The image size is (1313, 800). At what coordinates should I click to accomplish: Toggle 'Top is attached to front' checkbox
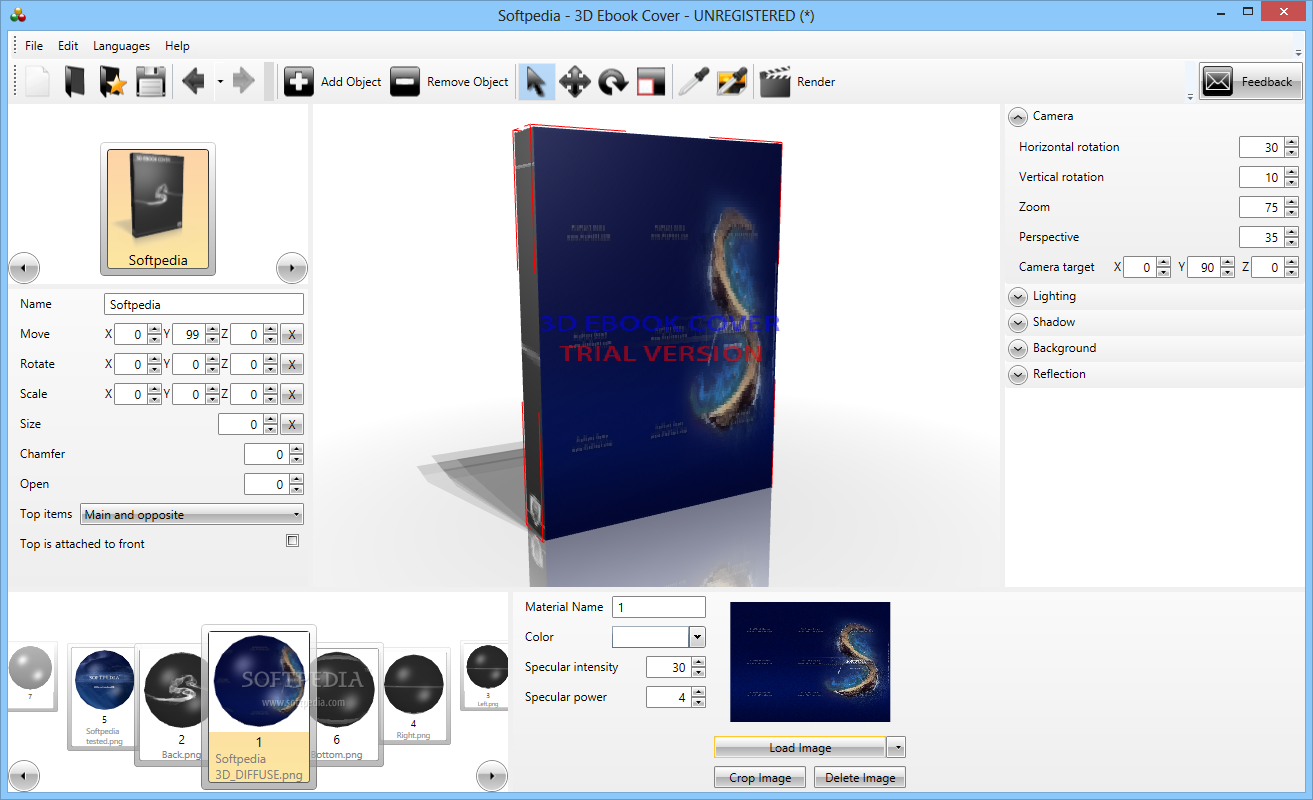coord(292,541)
